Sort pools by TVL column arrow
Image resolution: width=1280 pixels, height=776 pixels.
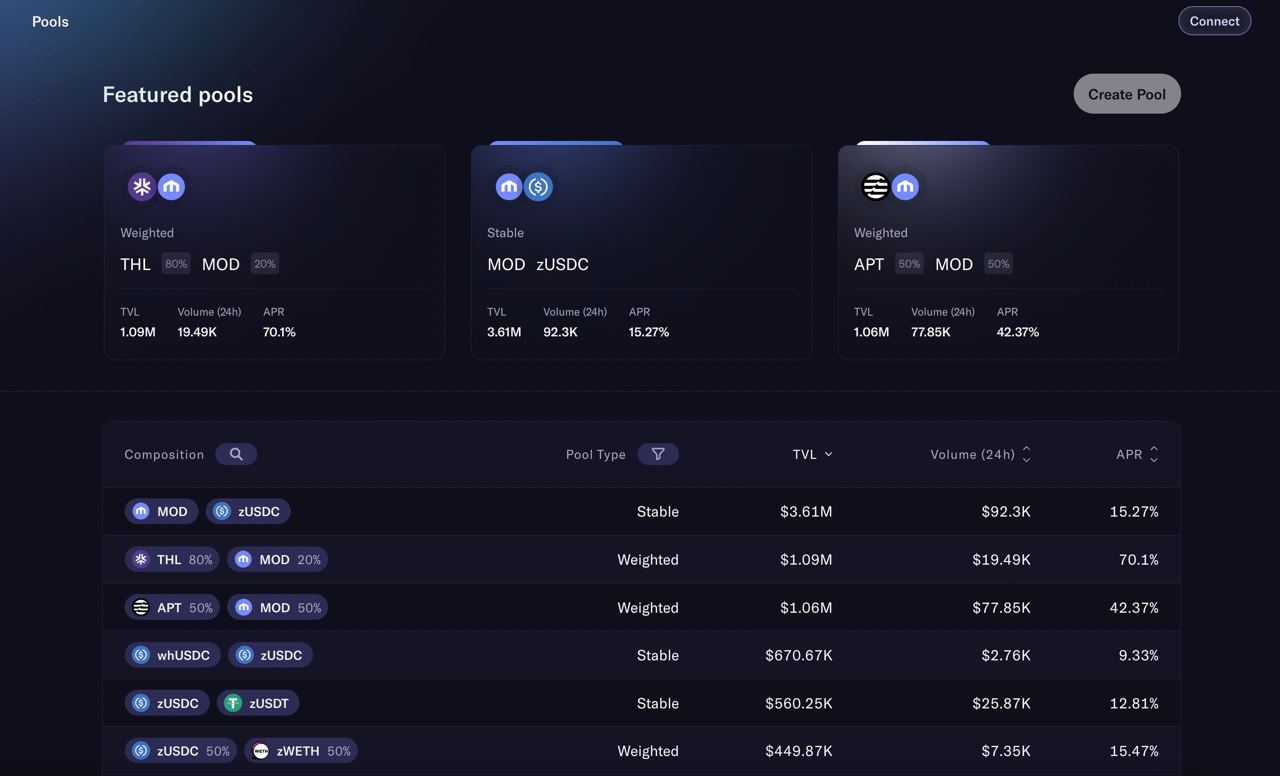click(828, 454)
